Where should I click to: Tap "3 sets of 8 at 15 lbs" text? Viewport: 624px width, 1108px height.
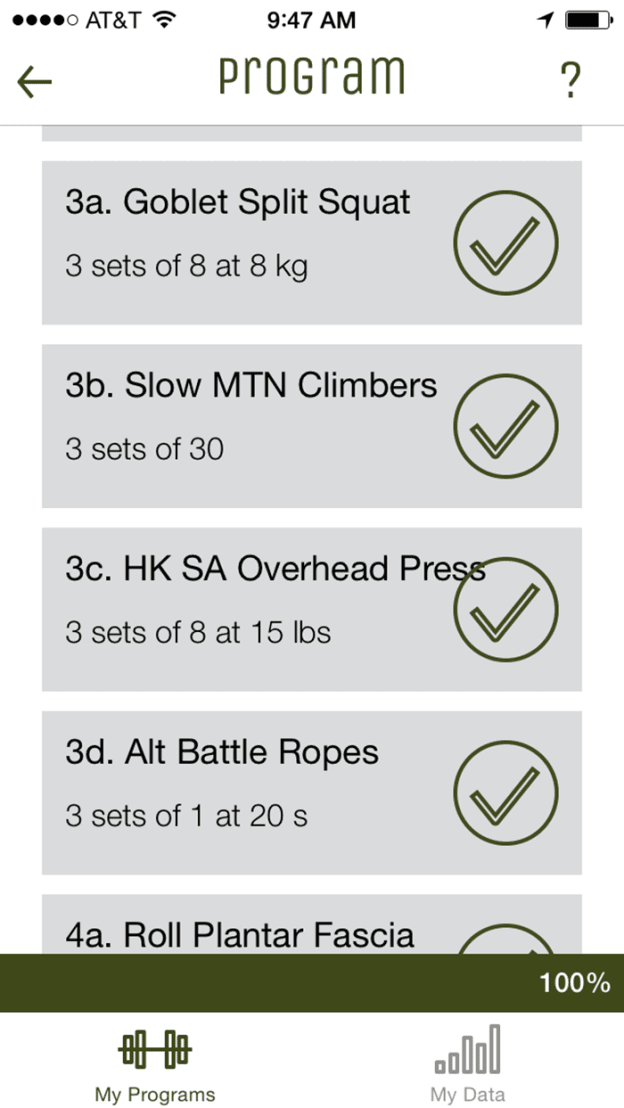pos(198,633)
